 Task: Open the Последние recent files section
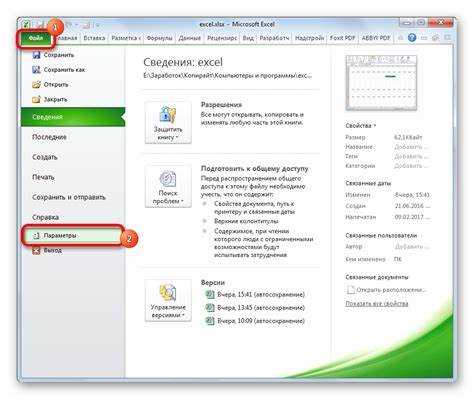coord(49,137)
